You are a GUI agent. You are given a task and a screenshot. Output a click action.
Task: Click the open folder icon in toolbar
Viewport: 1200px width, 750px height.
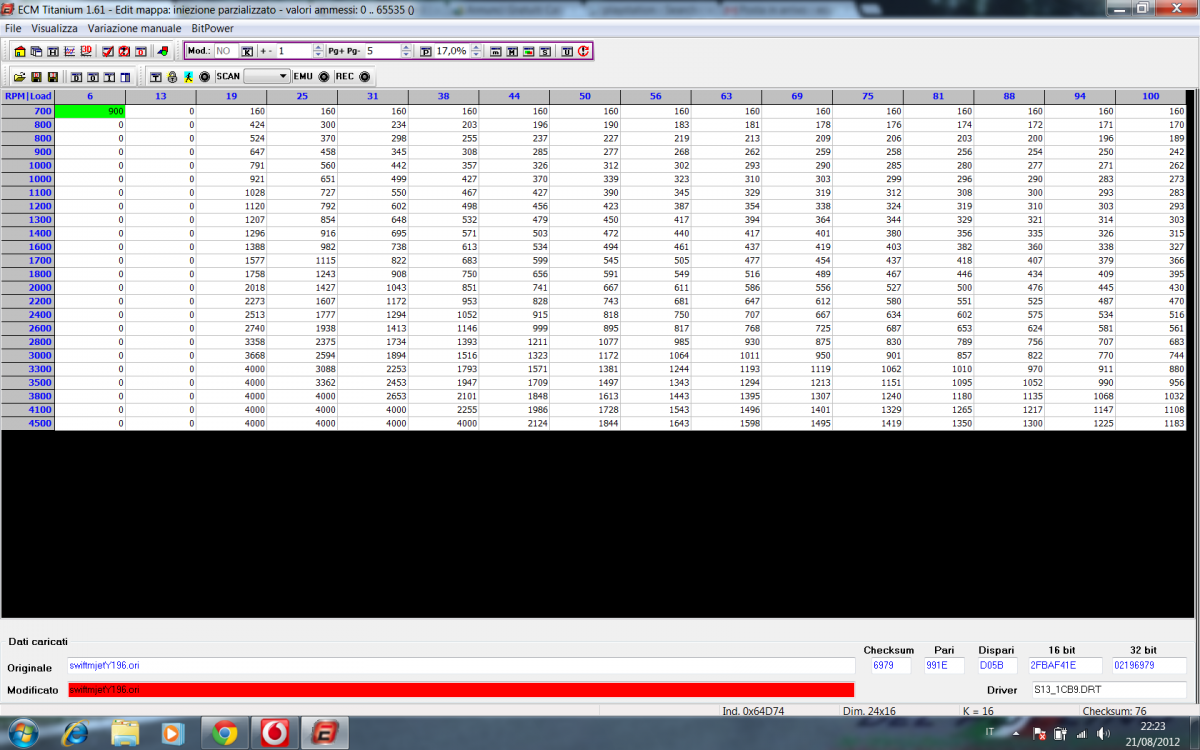click(x=19, y=77)
